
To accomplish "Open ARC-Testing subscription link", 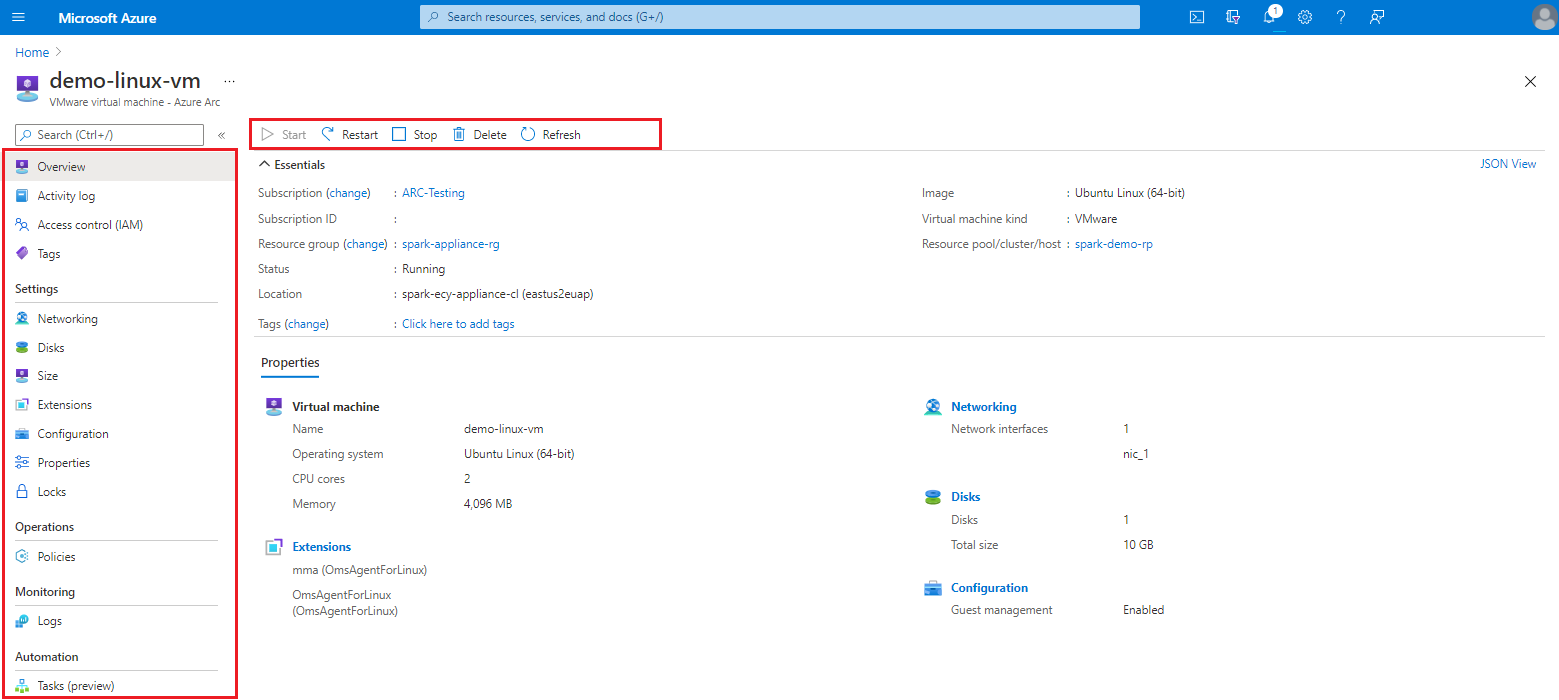I will 433,193.
